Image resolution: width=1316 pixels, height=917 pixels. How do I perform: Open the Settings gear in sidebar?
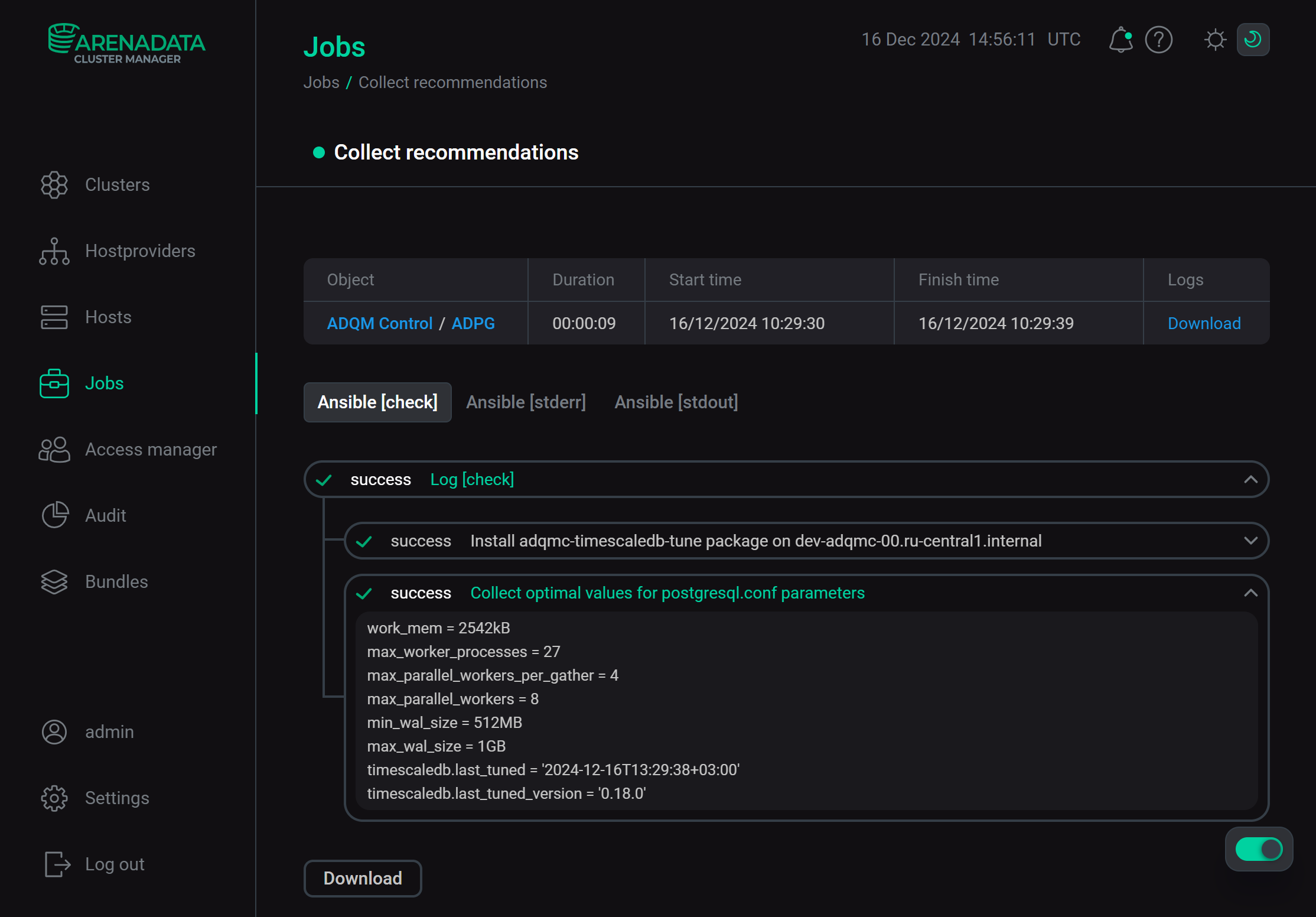click(x=116, y=798)
